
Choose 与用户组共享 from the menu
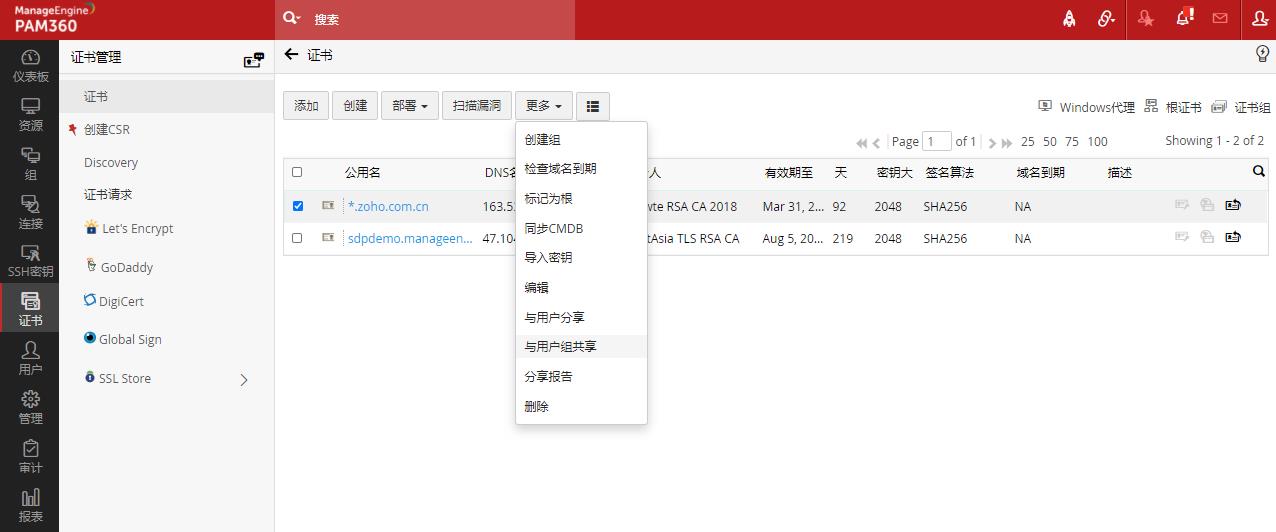[581, 347]
